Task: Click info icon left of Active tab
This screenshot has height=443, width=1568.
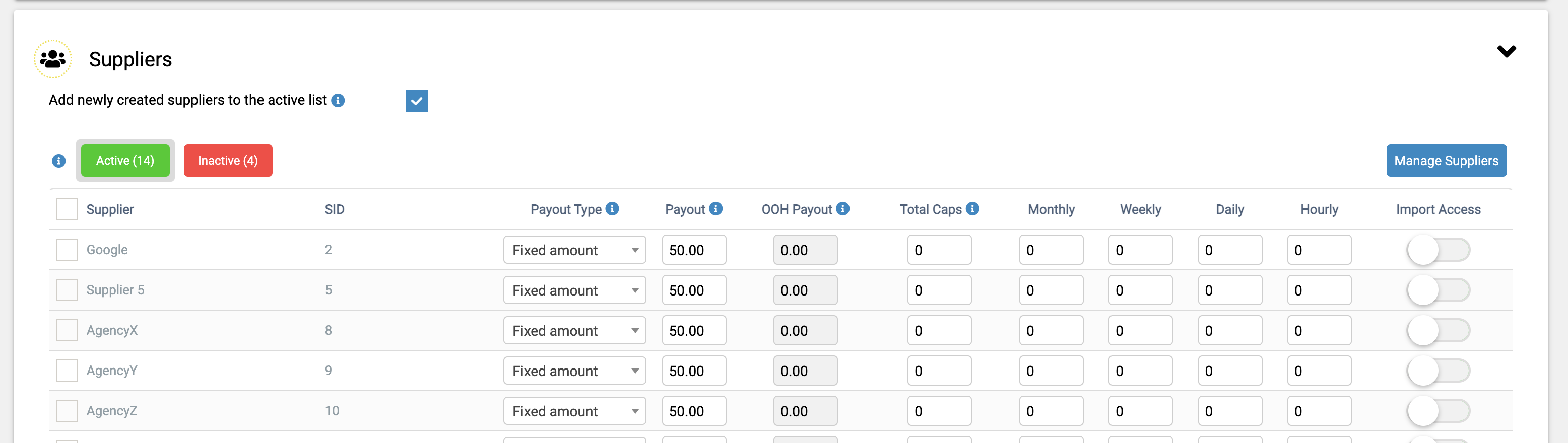Action: pyautogui.click(x=58, y=161)
